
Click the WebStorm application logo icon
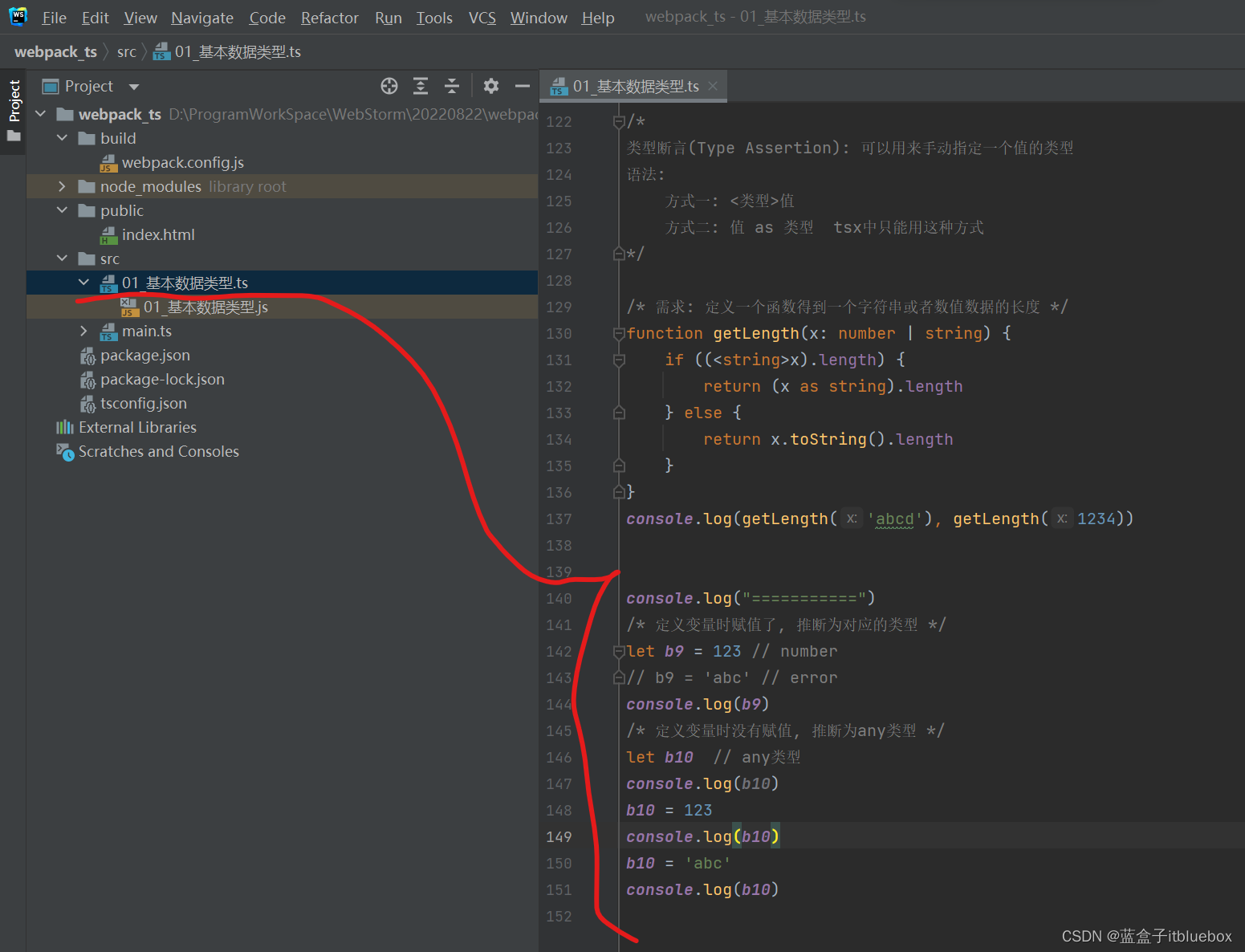(18, 16)
